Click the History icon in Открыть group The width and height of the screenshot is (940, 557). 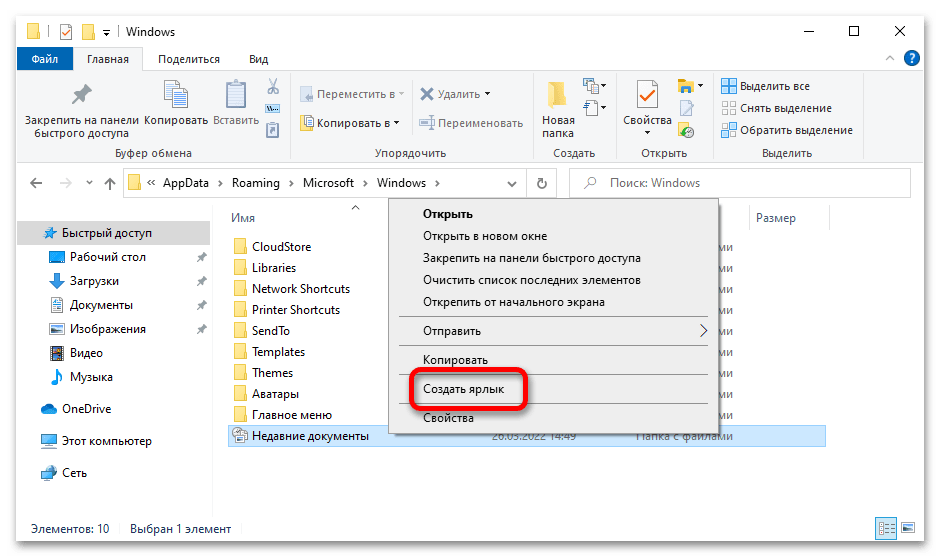686,130
